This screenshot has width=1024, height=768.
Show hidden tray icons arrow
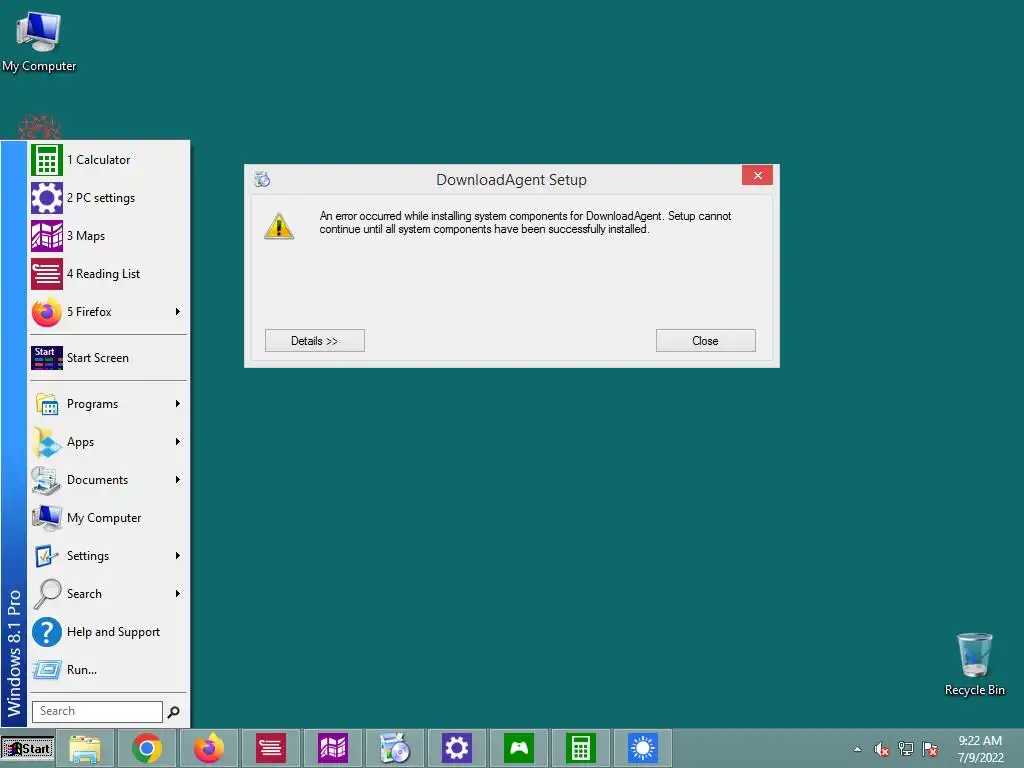click(x=857, y=749)
